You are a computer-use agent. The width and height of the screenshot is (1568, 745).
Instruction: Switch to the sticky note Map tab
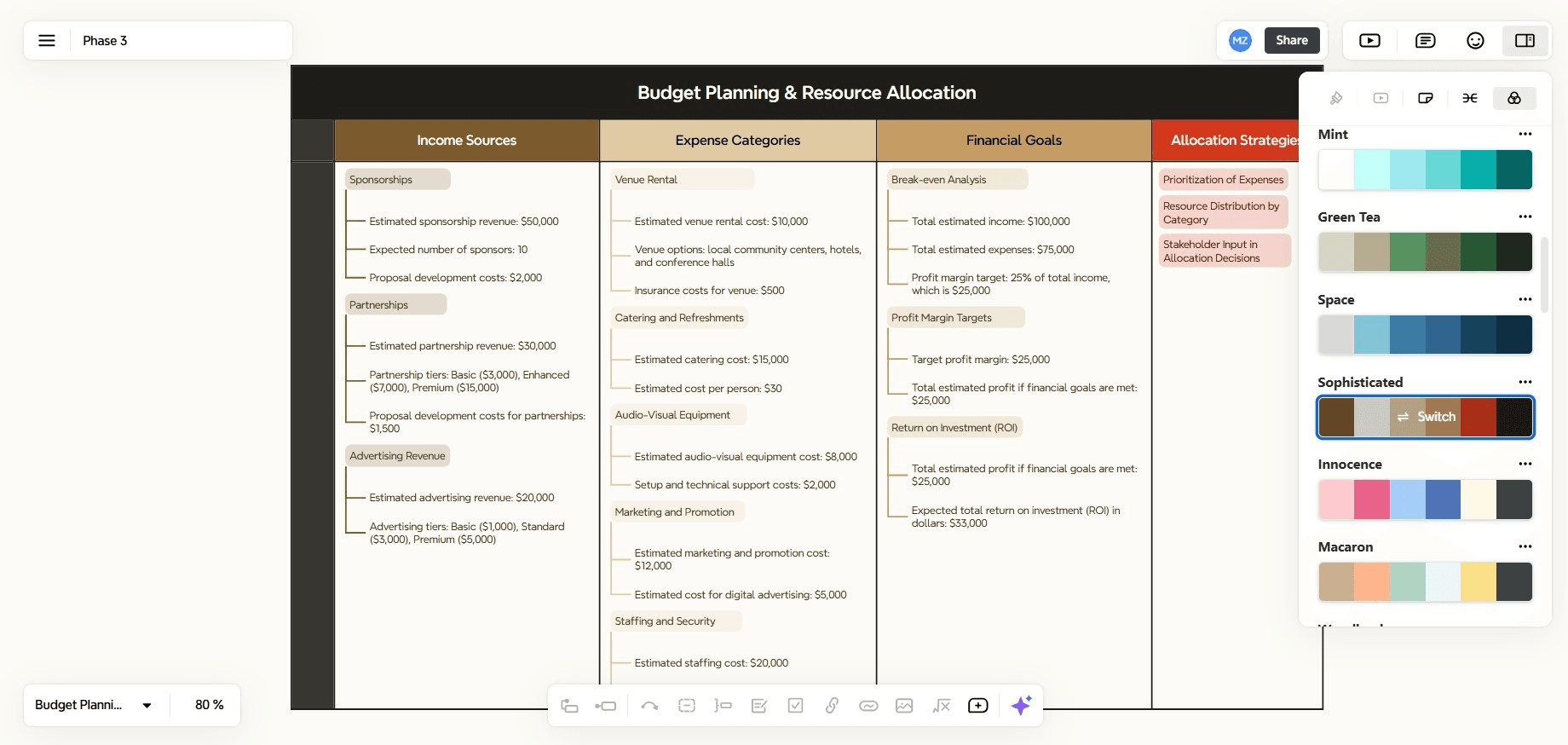coord(1425,98)
